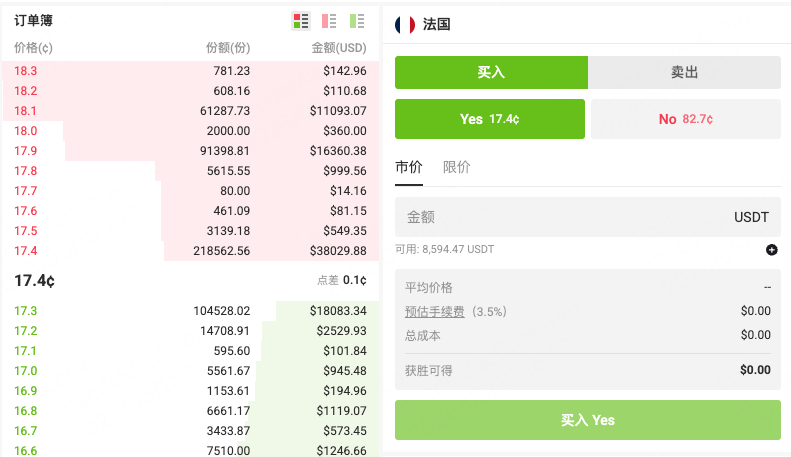Select ask price 18.0 row

(191, 131)
